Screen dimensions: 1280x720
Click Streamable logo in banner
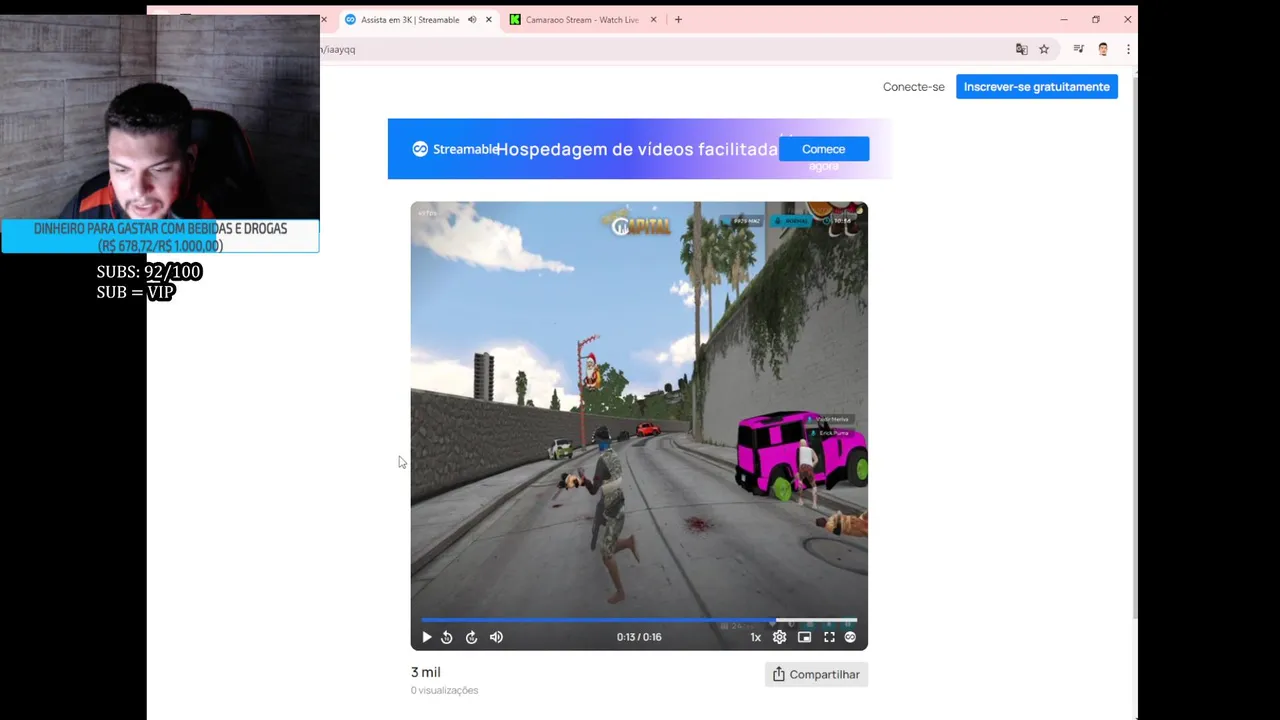pos(456,149)
